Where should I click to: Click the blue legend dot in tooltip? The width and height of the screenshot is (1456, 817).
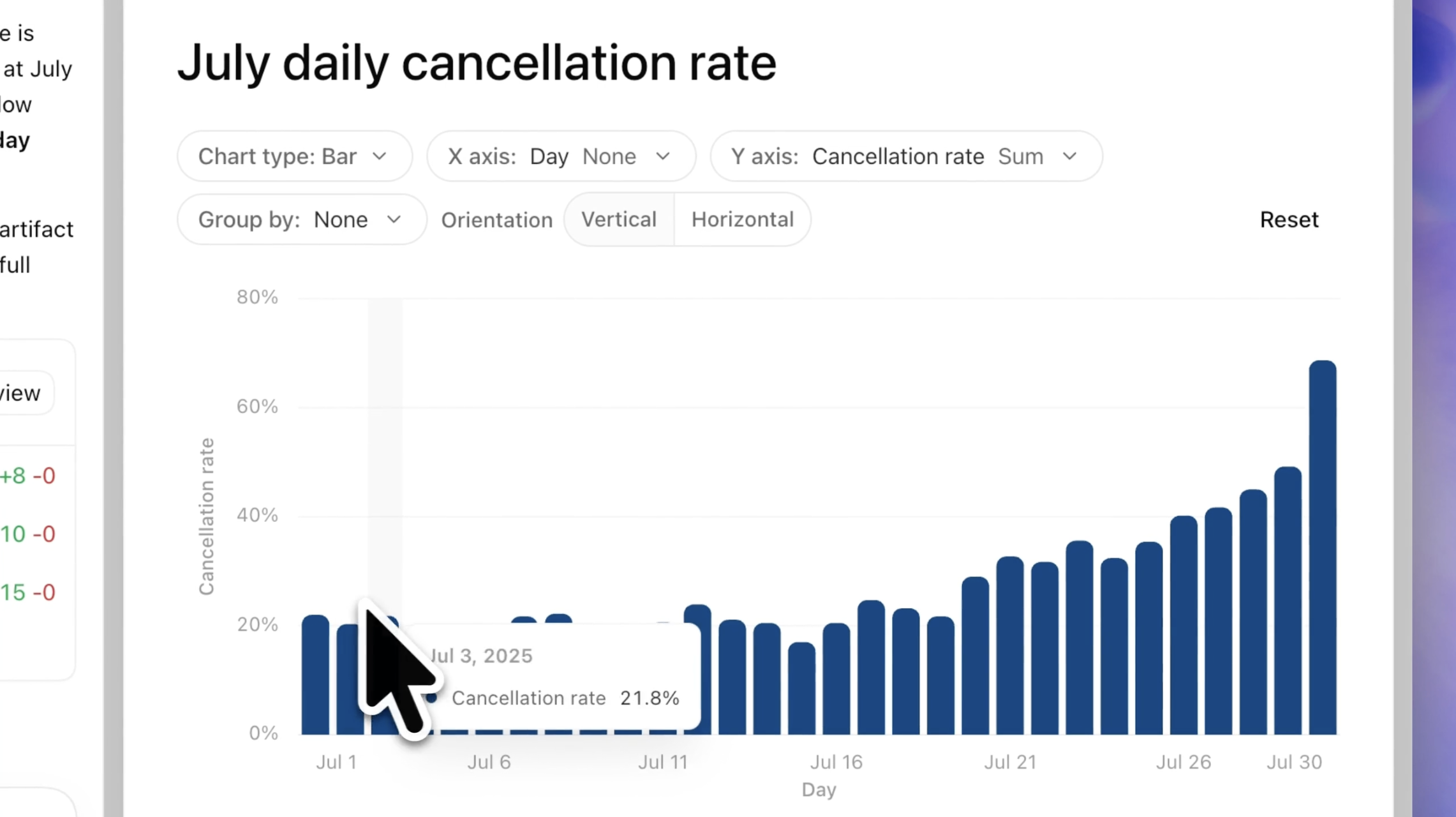432,698
